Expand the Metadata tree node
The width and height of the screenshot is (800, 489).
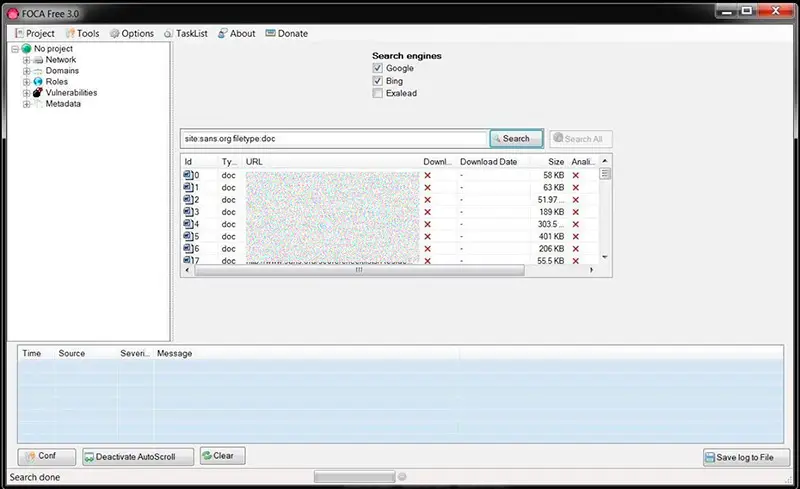tap(27, 104)
